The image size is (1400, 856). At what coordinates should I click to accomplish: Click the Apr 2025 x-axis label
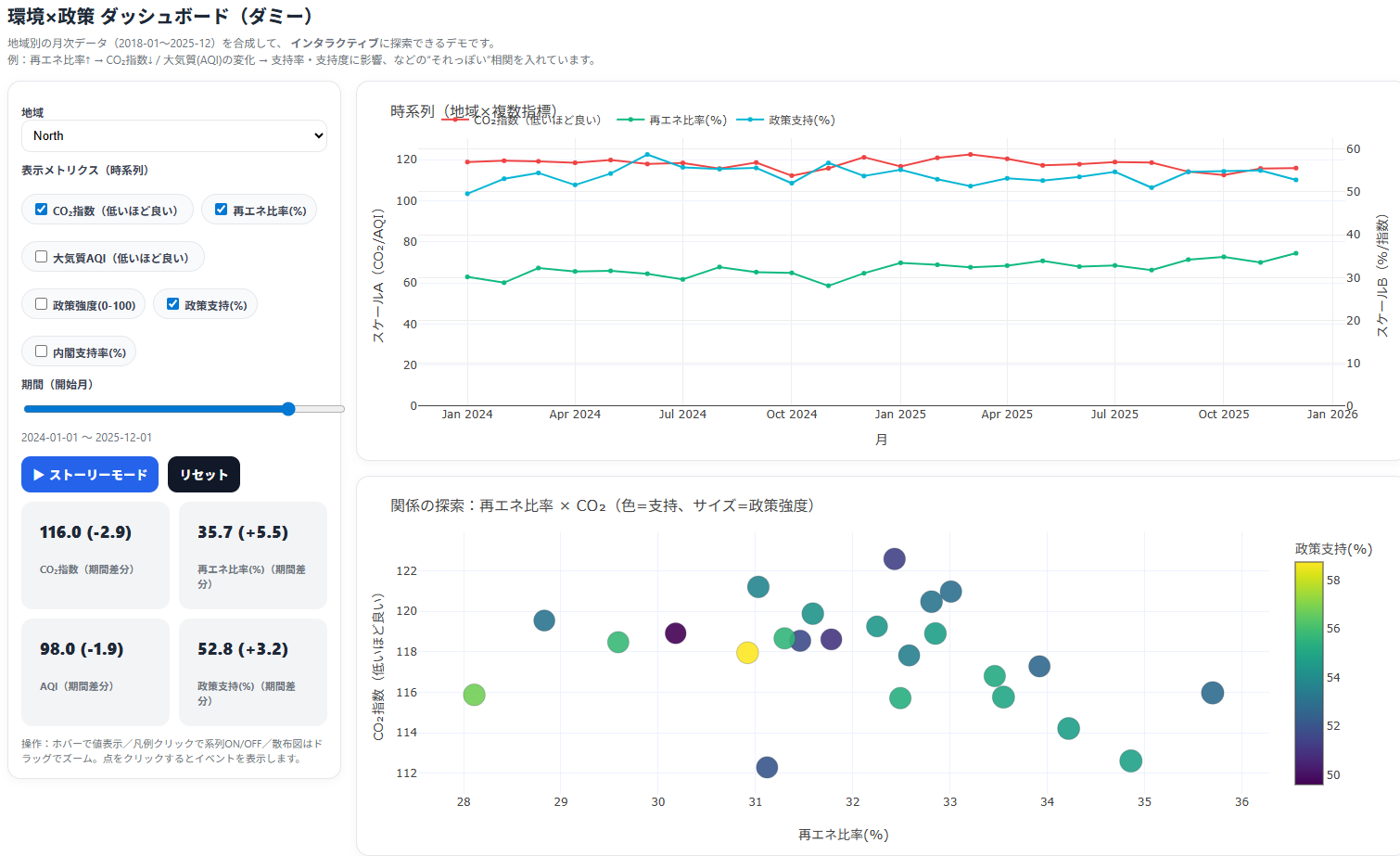pos(1007,415)
